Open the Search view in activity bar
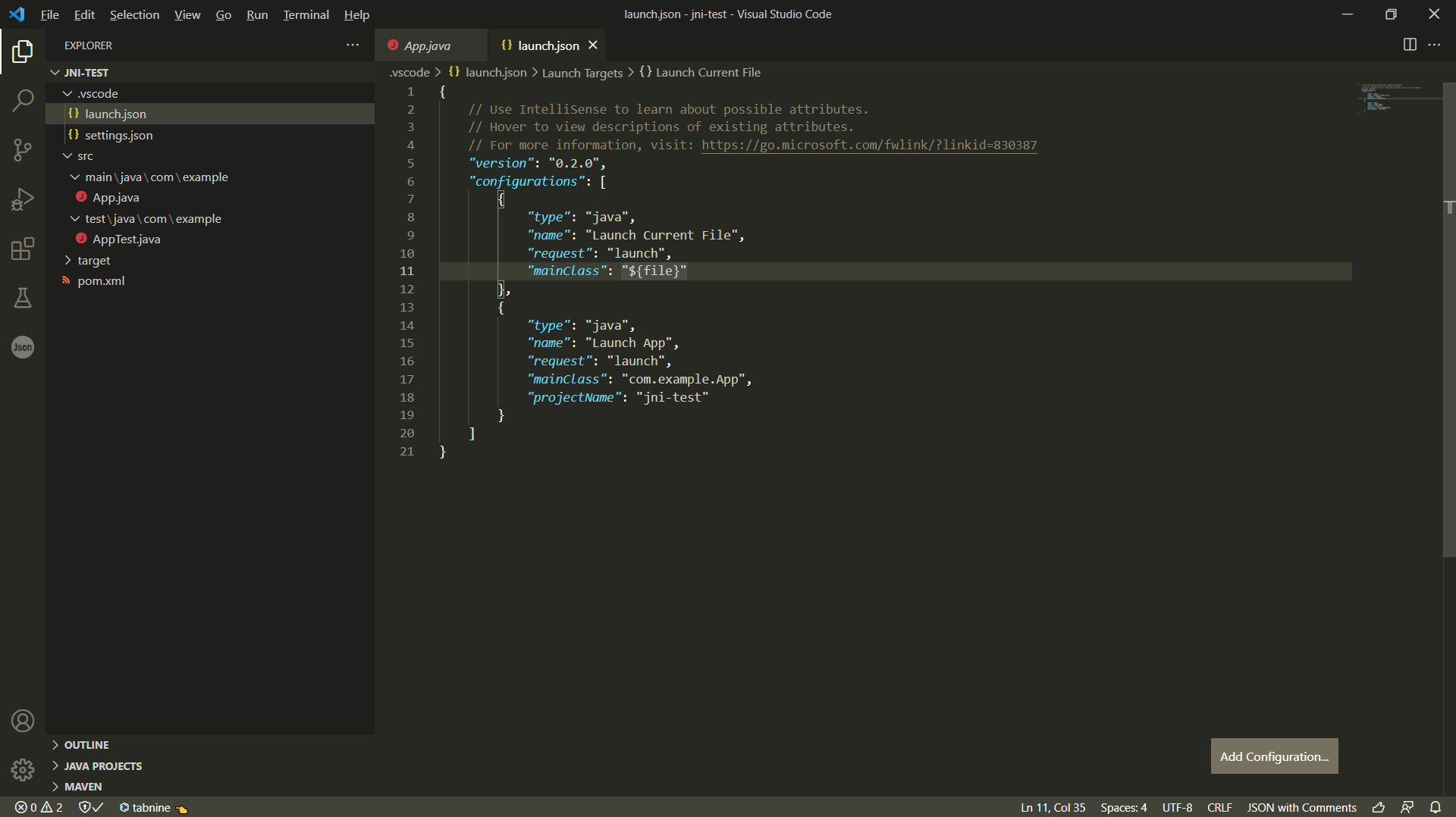 (23, 99)
